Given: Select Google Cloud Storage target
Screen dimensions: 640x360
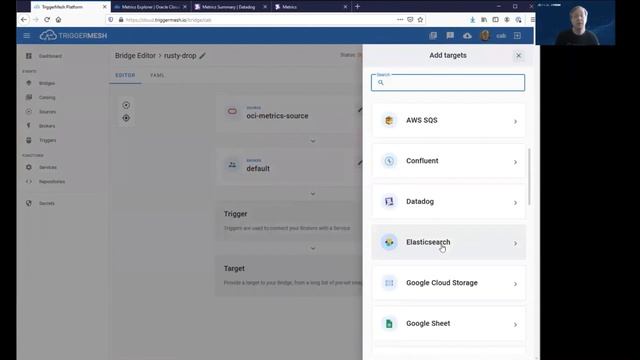Looking at the screenshot, I should (x=449, y=283).
